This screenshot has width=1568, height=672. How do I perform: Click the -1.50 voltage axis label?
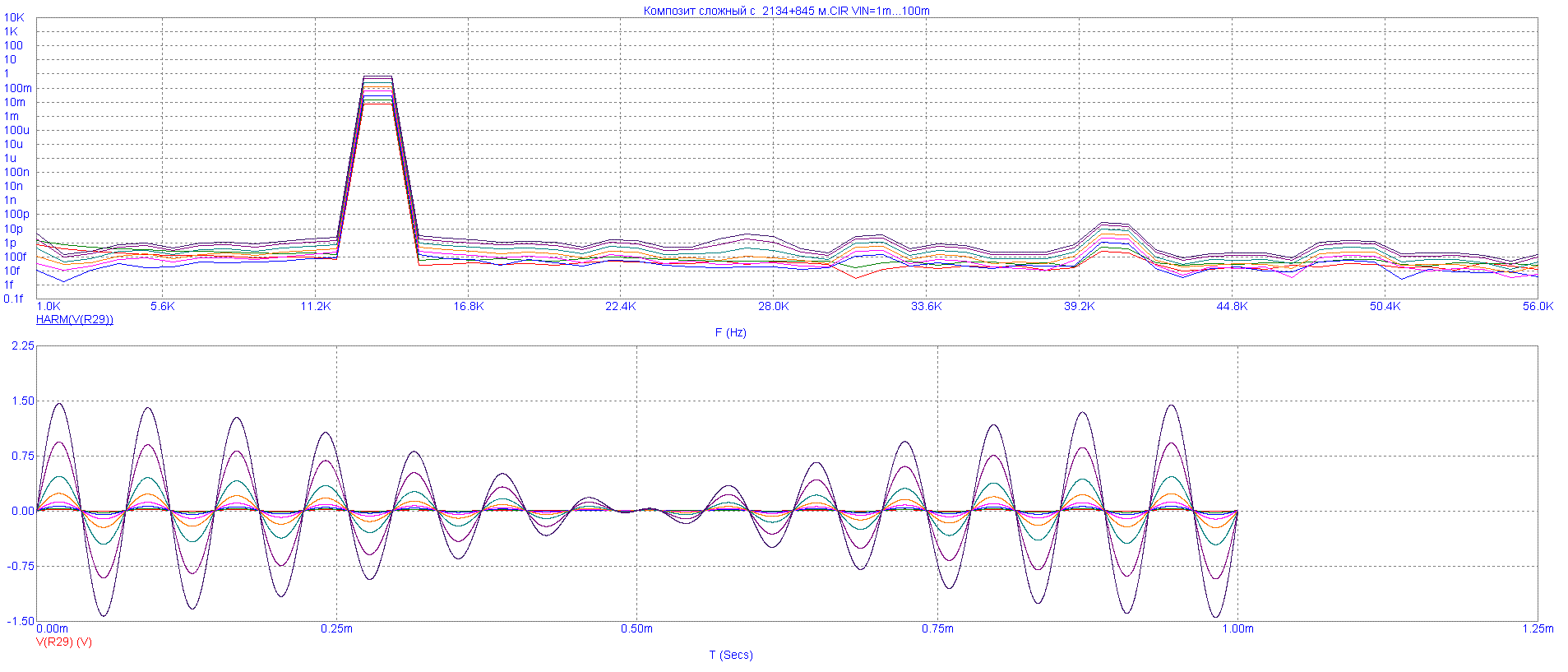pyautogui.click(x=21, y=621)
